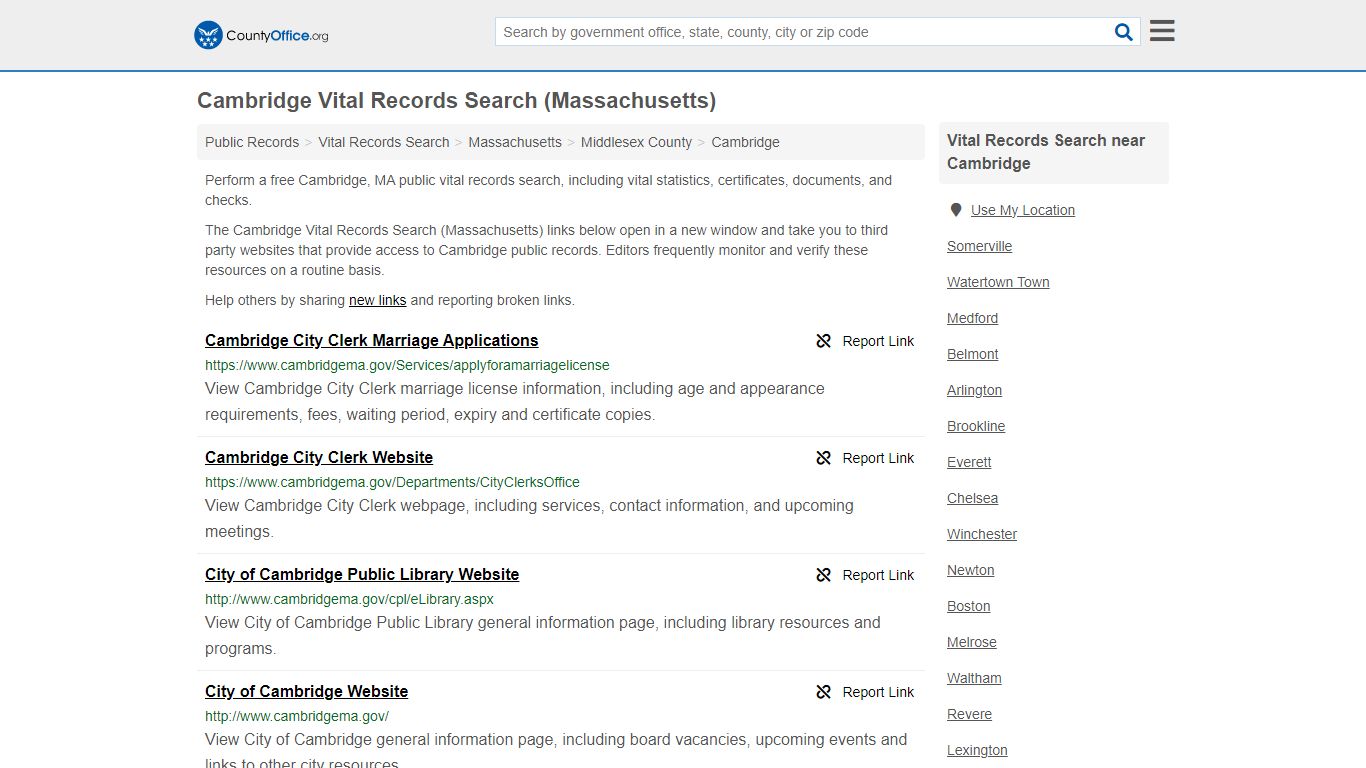Open Boston nearby link
Screen dimensions: 1366x768
(968, 606)
